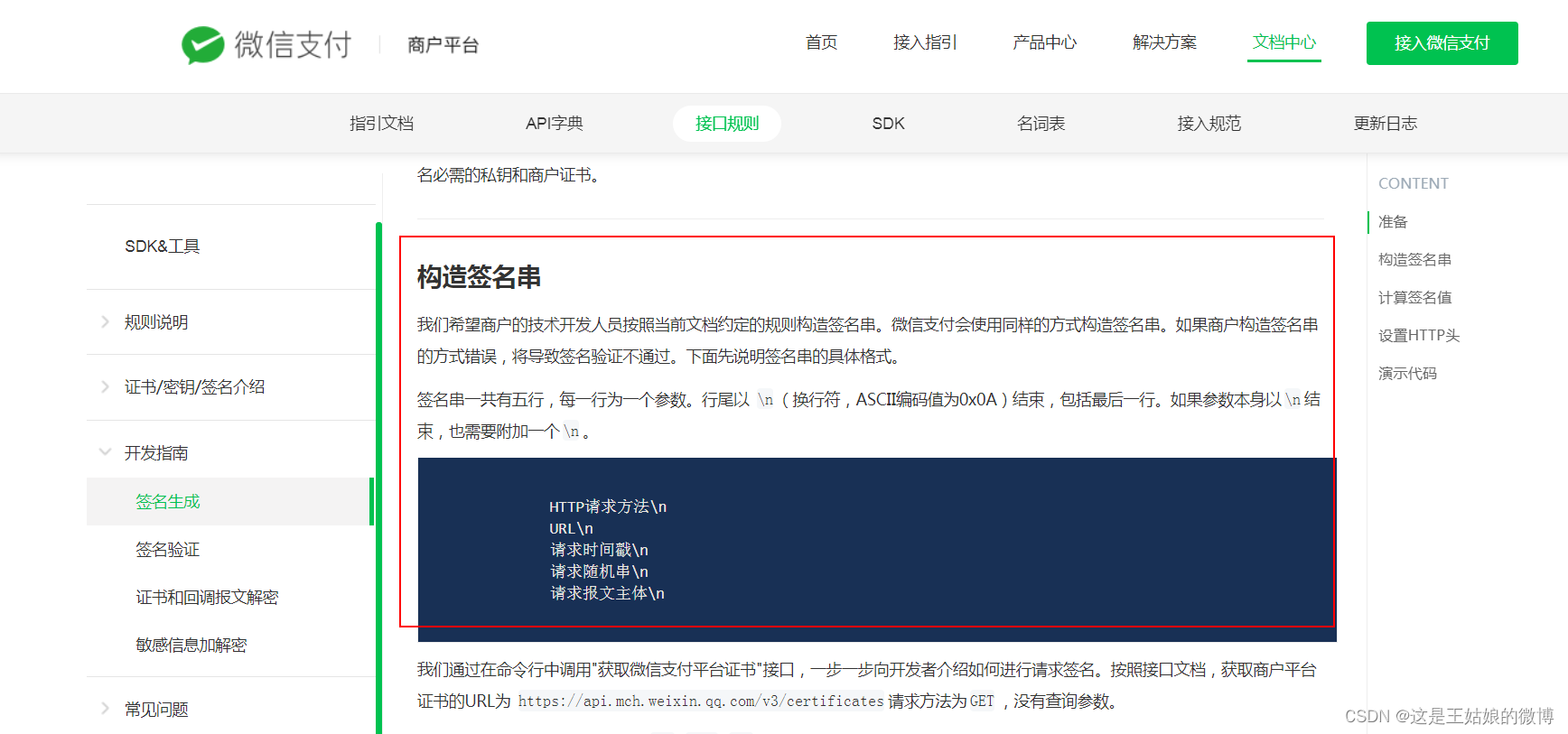Image resolution: width=1568 pixels, height=734 pixels.
Task: Click the green sidebar scrollbar
Action: (378, 477)
